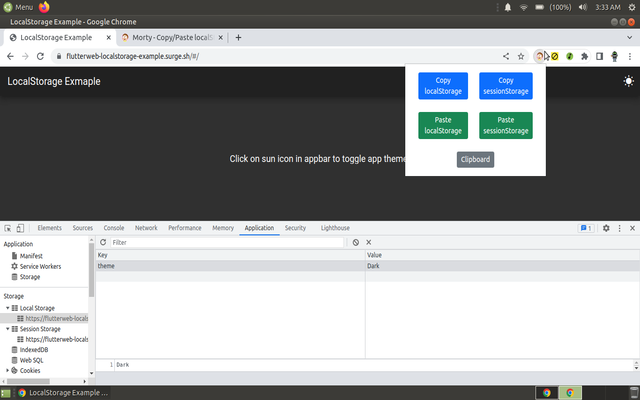This screenshot has width=640, height=400.
Task: Collapse the Local Storage tree node
Action: 8,308
